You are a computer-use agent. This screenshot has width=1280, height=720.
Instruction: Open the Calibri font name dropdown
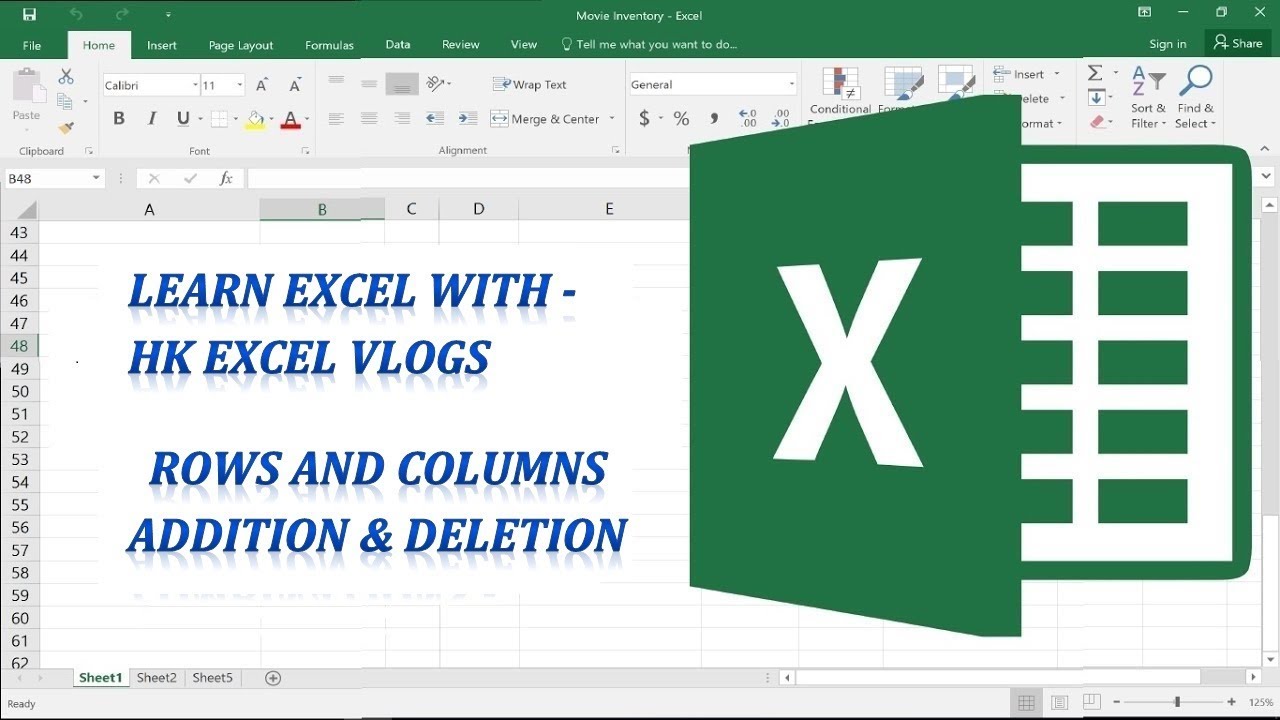[x=195, y=86]
